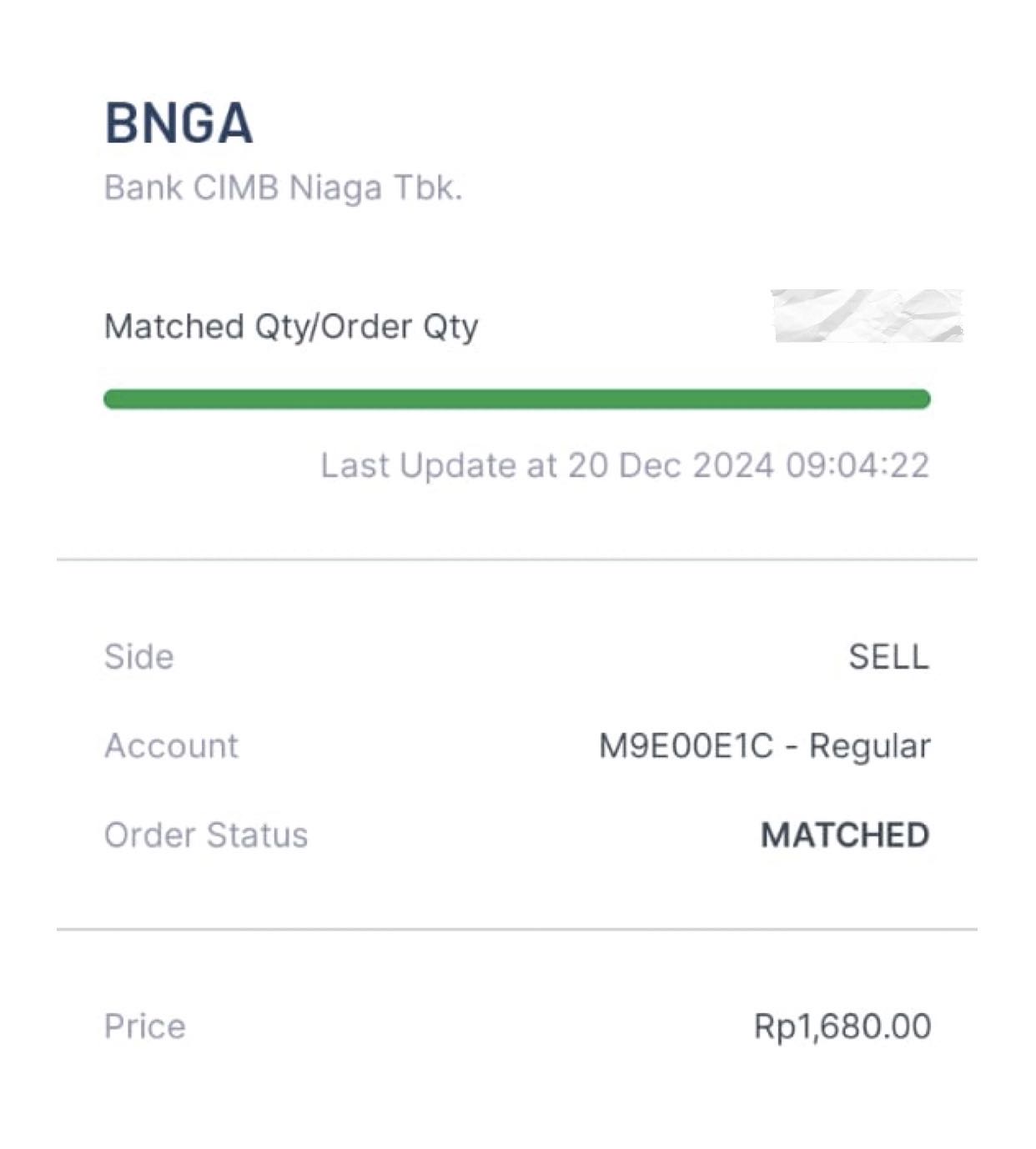Select the account code M9E00E1C

coord(686,745)
